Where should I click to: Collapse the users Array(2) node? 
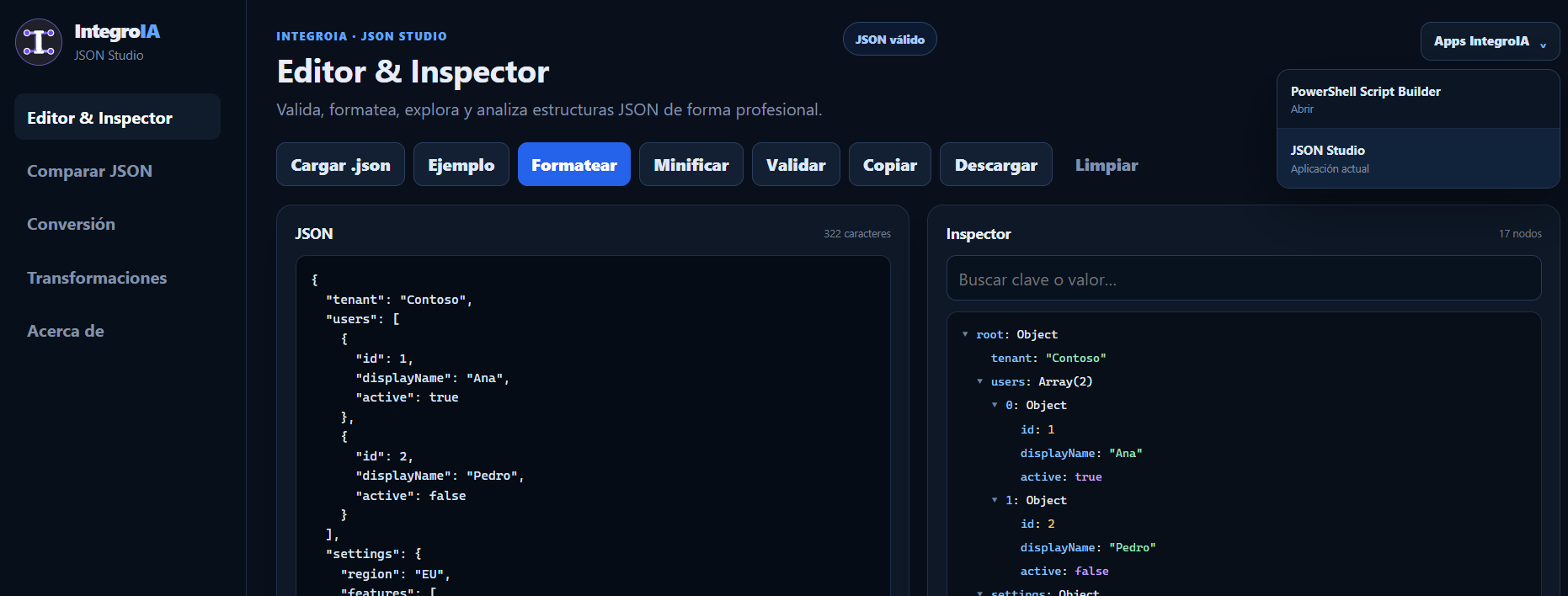click(979, 381)
